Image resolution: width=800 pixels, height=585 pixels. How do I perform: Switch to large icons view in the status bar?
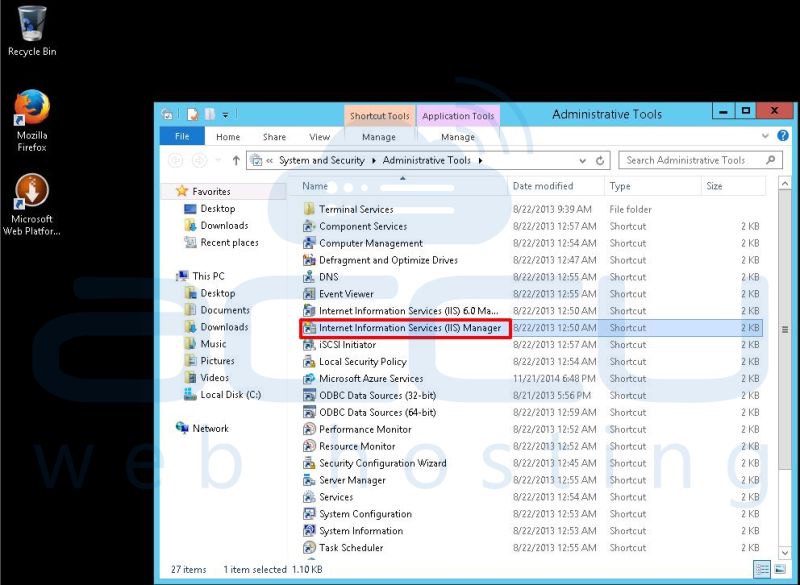pos(780,570)
